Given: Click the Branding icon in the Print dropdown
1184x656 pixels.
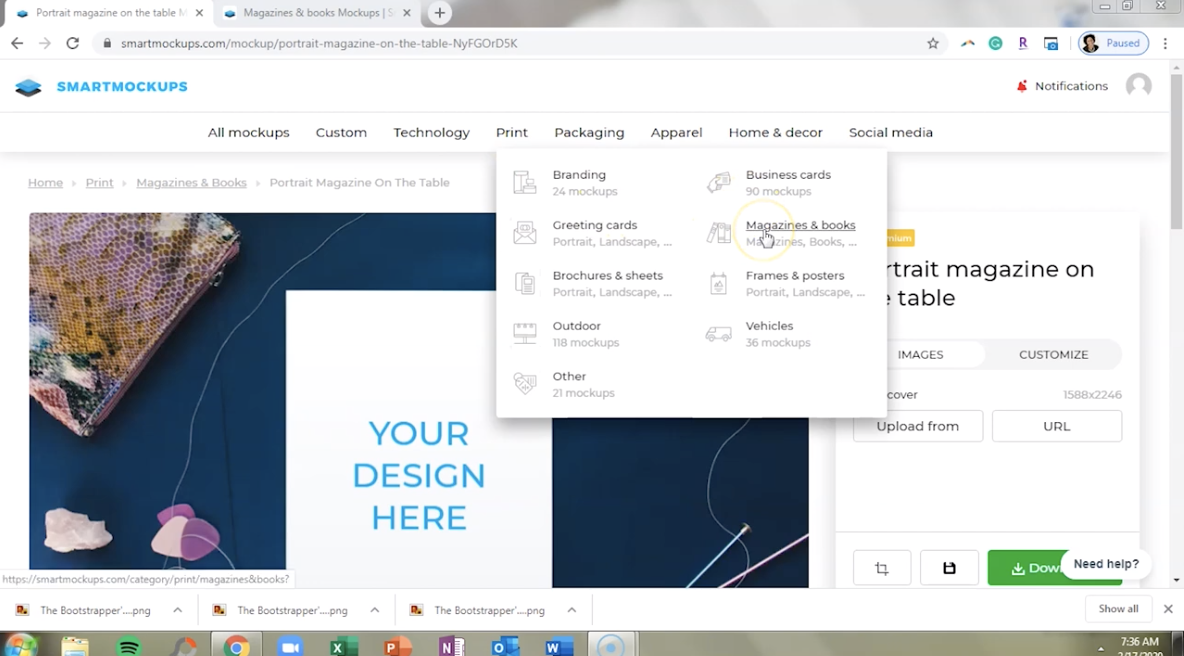Looking at the screenshot, I should click(524, 182).
